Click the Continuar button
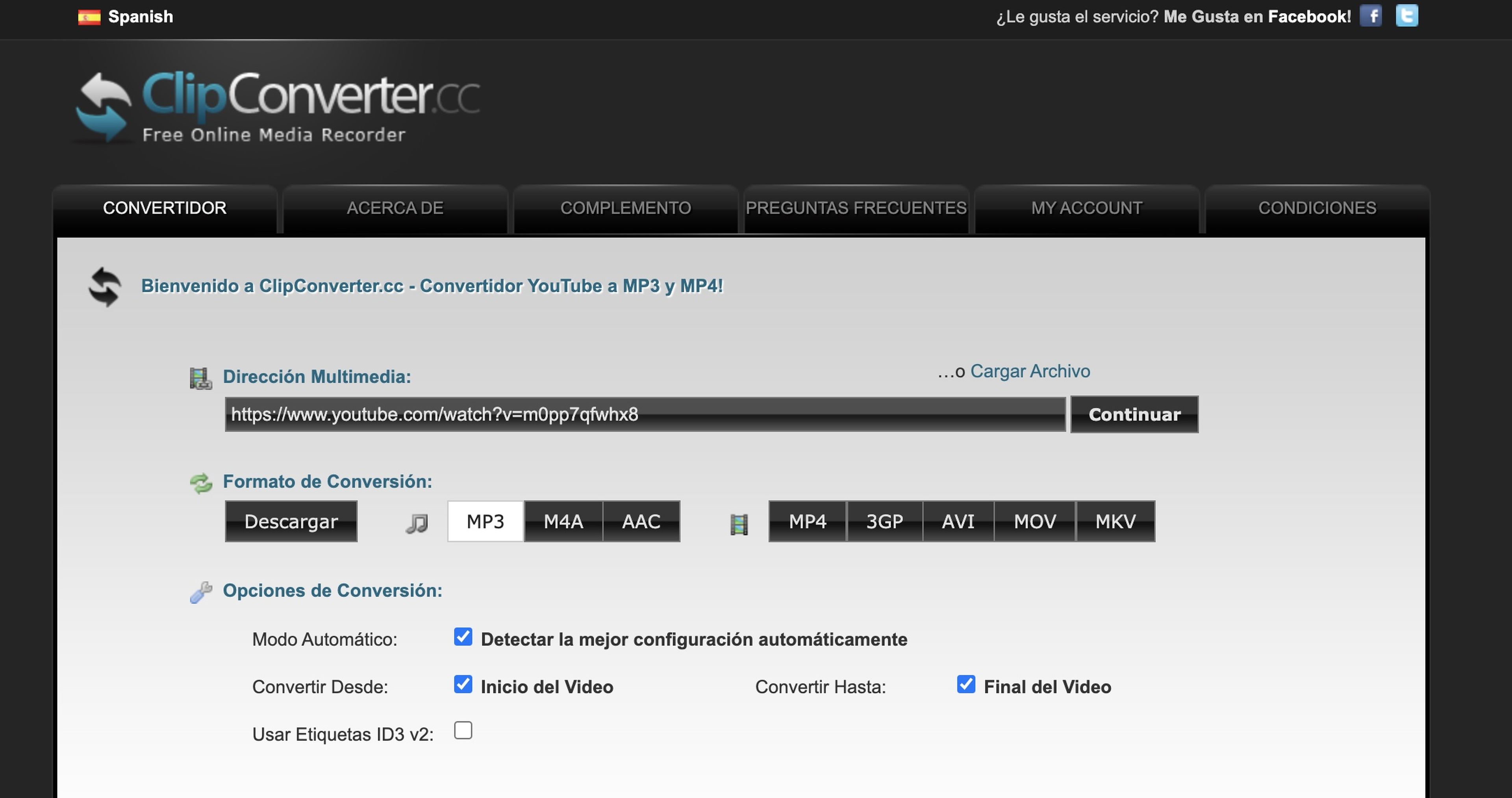Image resolution: width=1512 pixels, height=798 pixels. pos(1134,415)
